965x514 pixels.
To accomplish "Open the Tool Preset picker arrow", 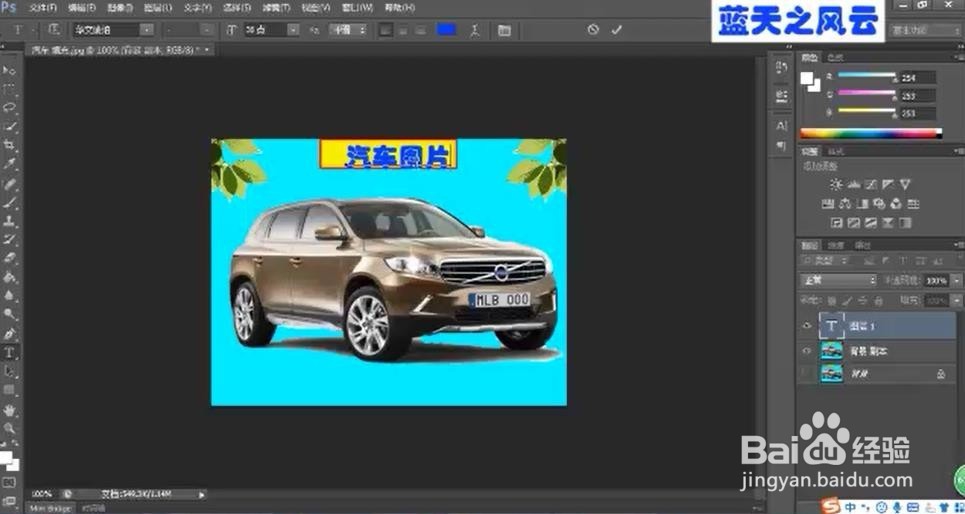I will 32,30.
